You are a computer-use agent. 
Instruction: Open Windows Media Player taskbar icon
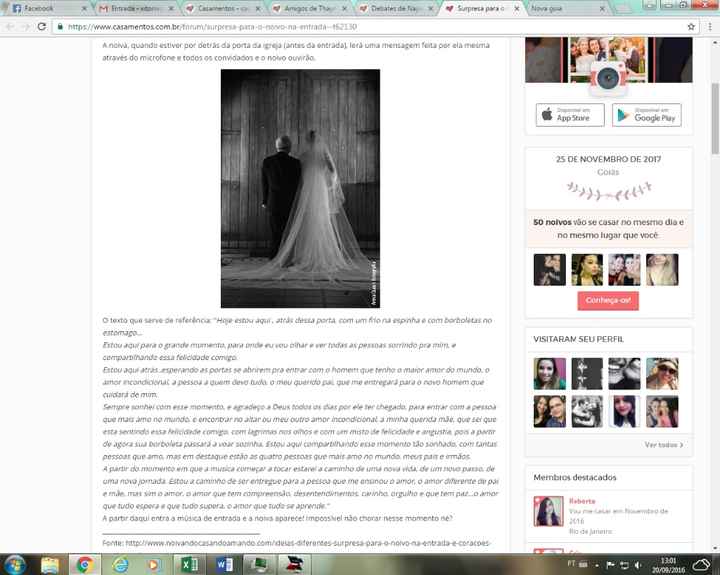[154, 564]
